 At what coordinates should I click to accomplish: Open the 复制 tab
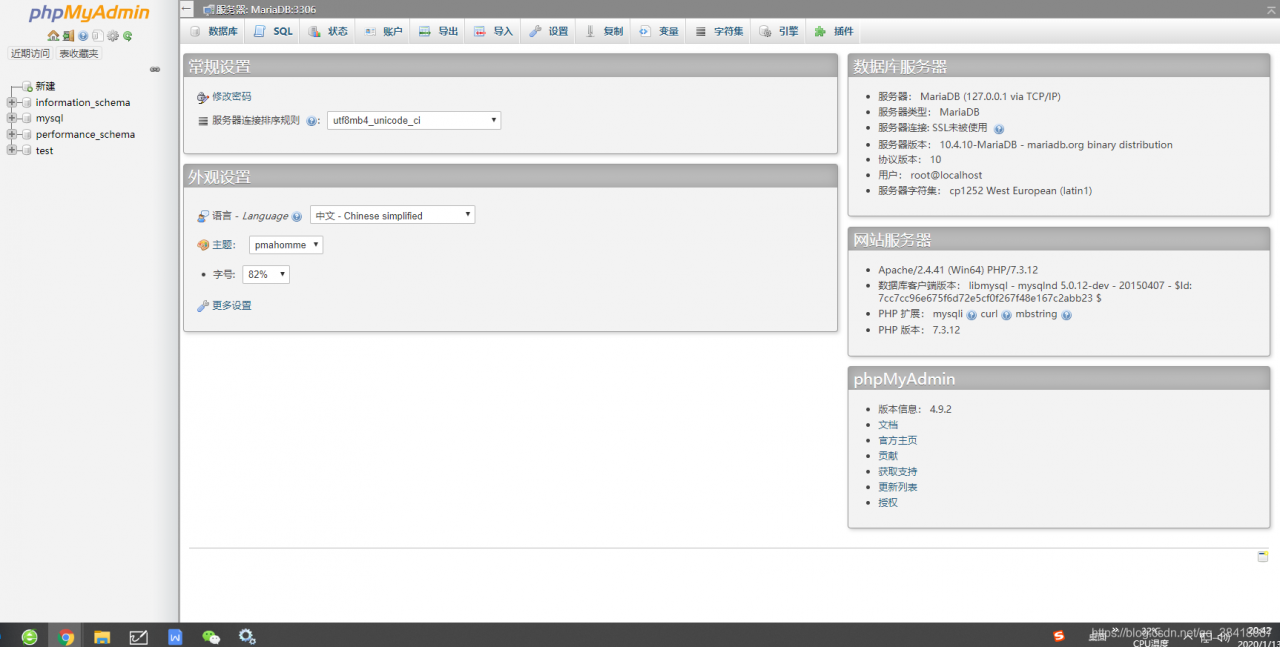(x=603, y=31)
